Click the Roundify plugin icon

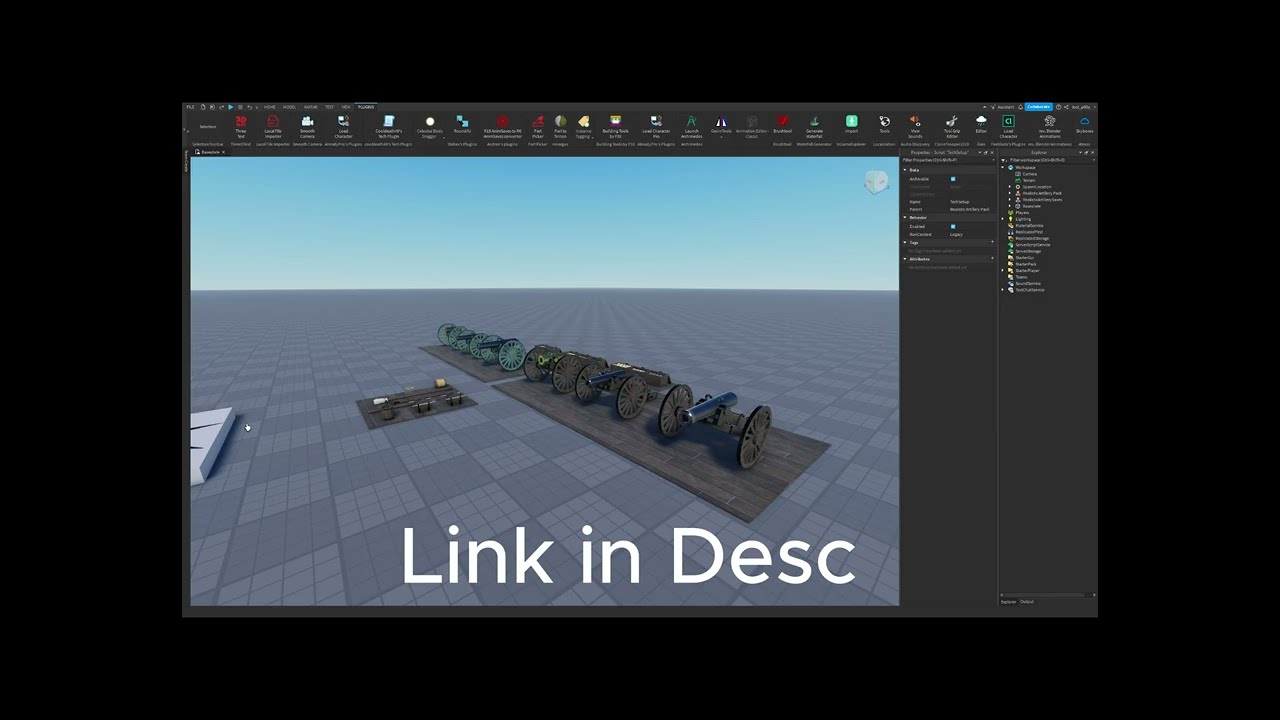click(462, 126)
